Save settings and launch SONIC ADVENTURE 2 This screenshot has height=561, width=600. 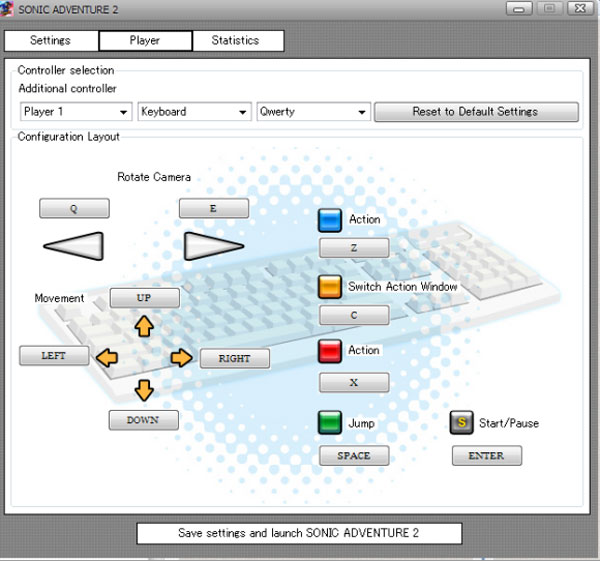(x=299, y=533)
